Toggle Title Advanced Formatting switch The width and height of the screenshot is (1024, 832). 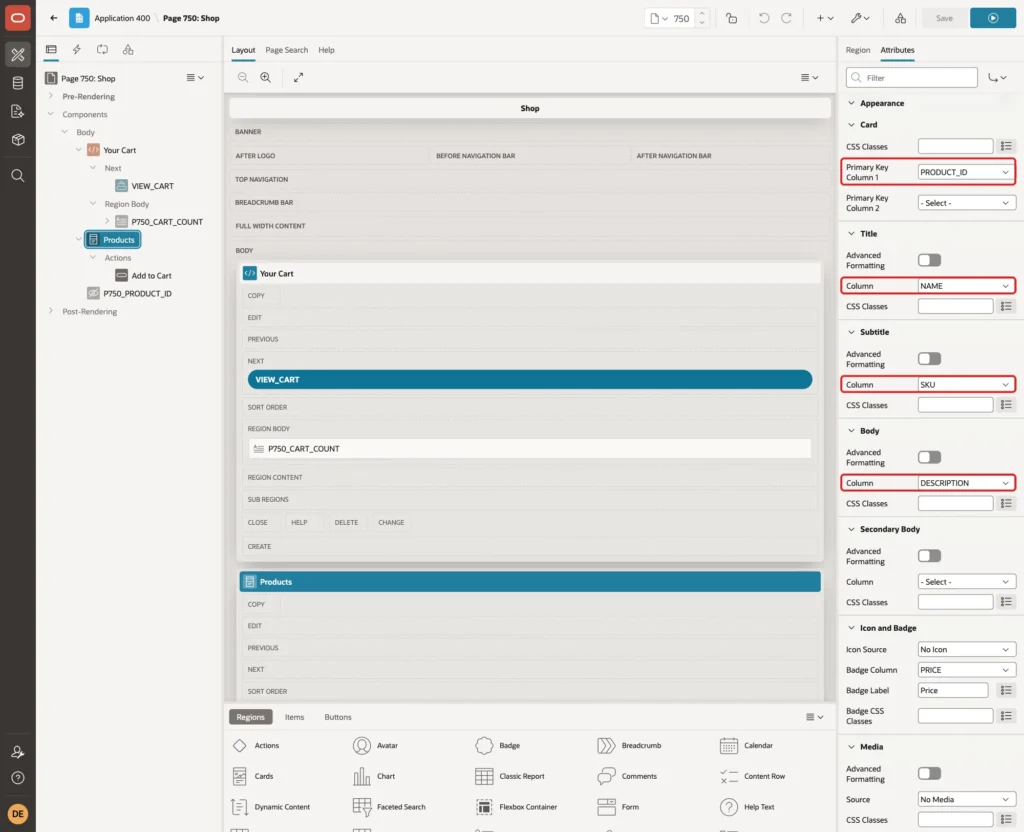point(929,260)
